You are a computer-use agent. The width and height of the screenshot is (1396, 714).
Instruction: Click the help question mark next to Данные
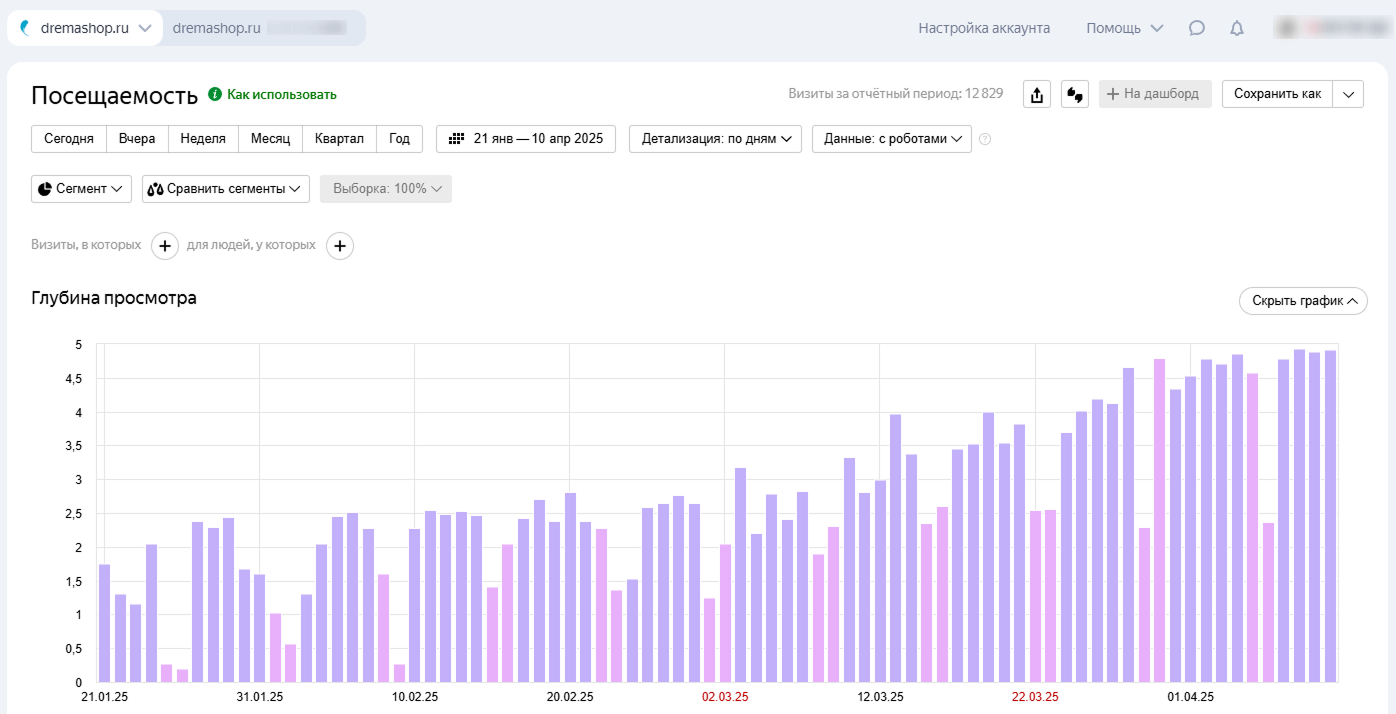point(985,139)
